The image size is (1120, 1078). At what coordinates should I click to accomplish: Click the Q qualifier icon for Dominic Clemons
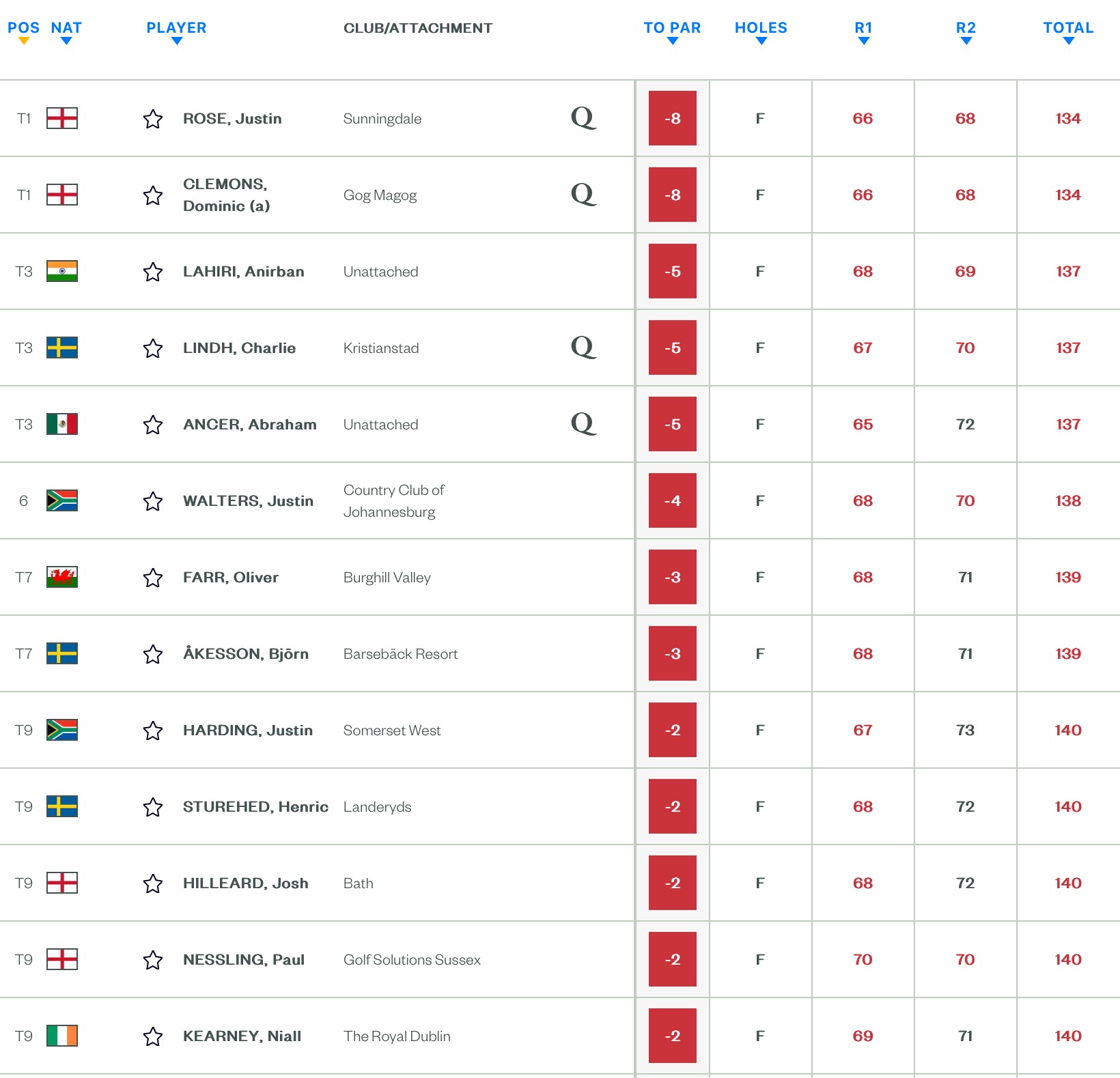(x=583, y=194)
